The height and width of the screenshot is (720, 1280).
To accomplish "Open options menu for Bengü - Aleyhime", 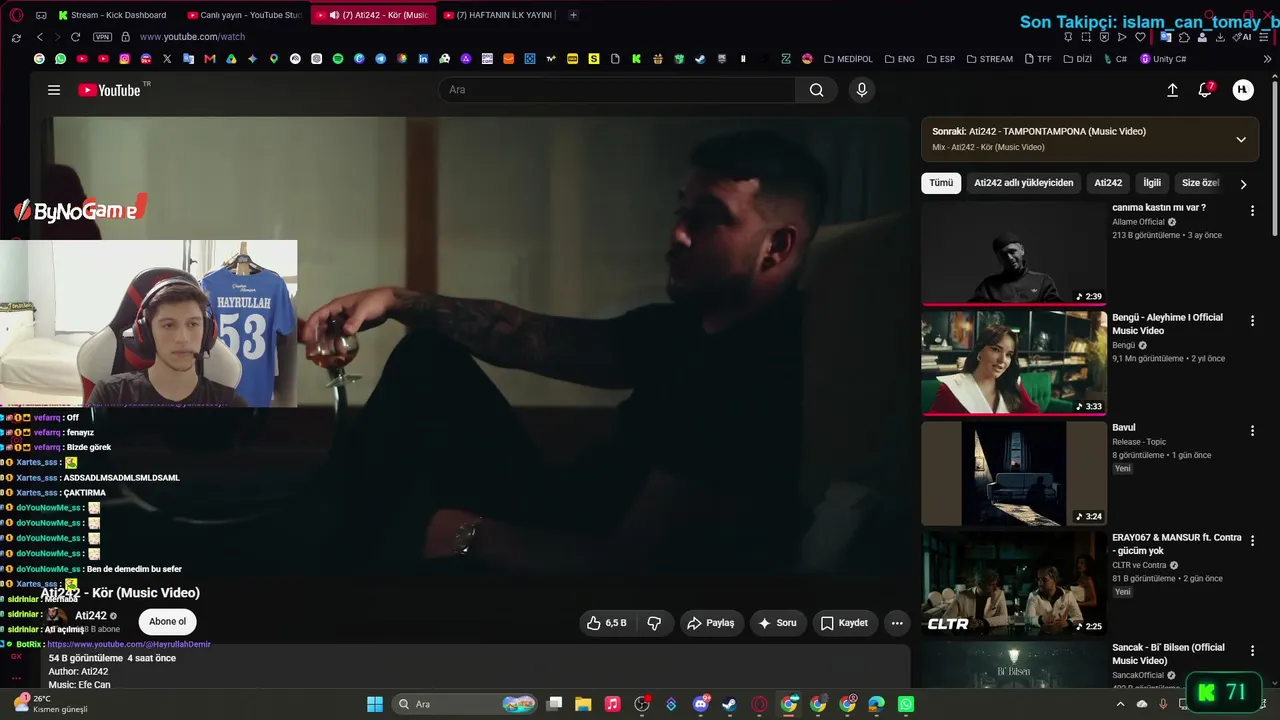I will tap(1252, 321).
